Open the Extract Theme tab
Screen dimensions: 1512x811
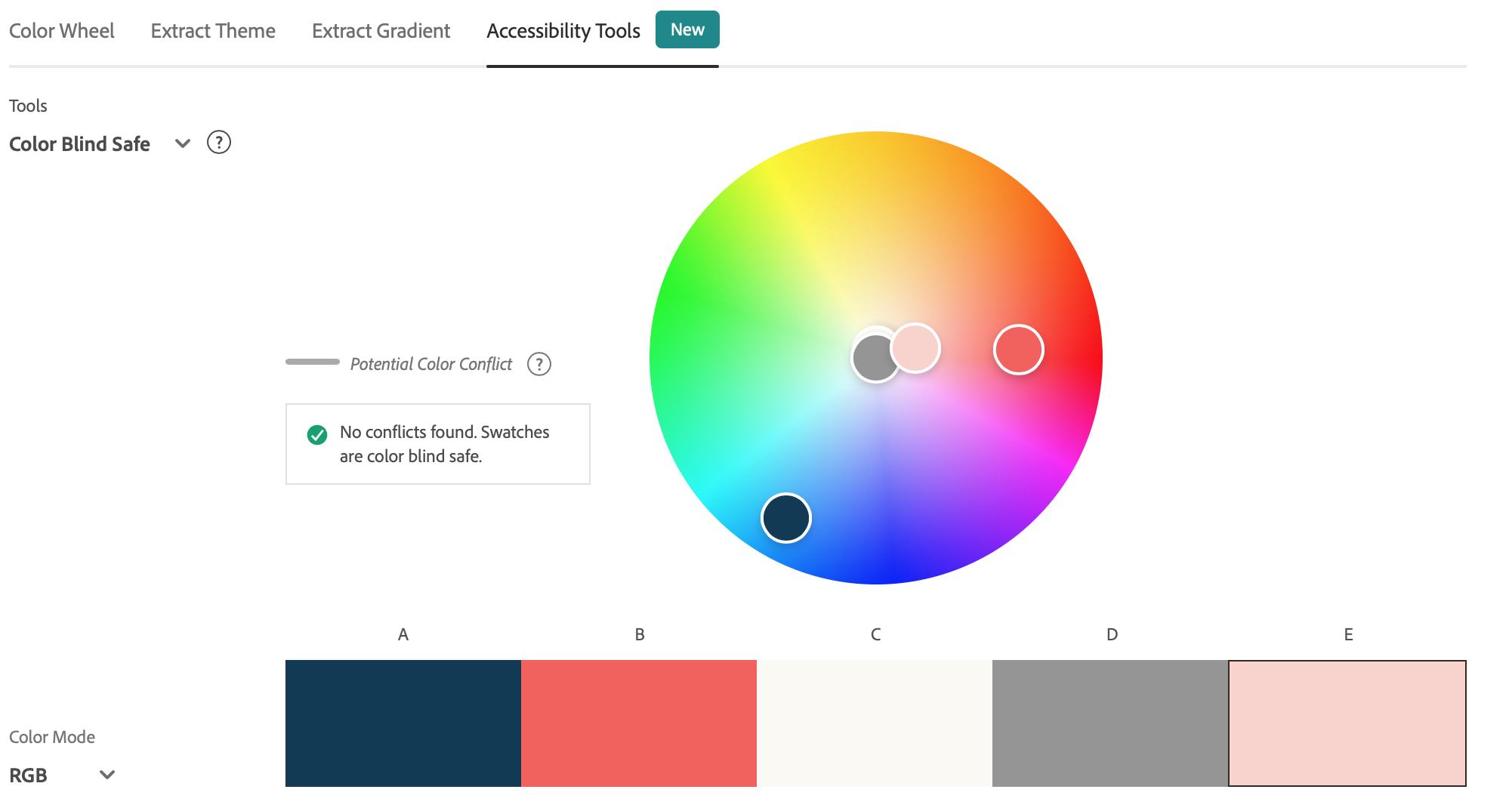213,31
